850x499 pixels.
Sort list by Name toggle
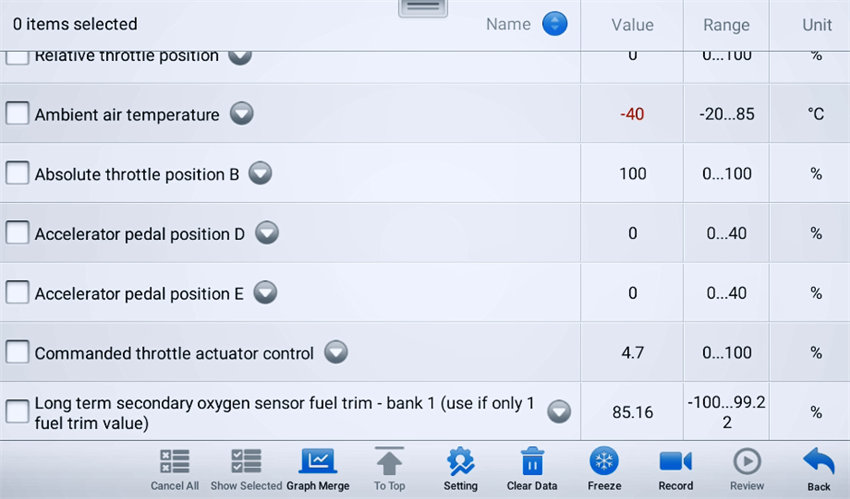(555, 24)
